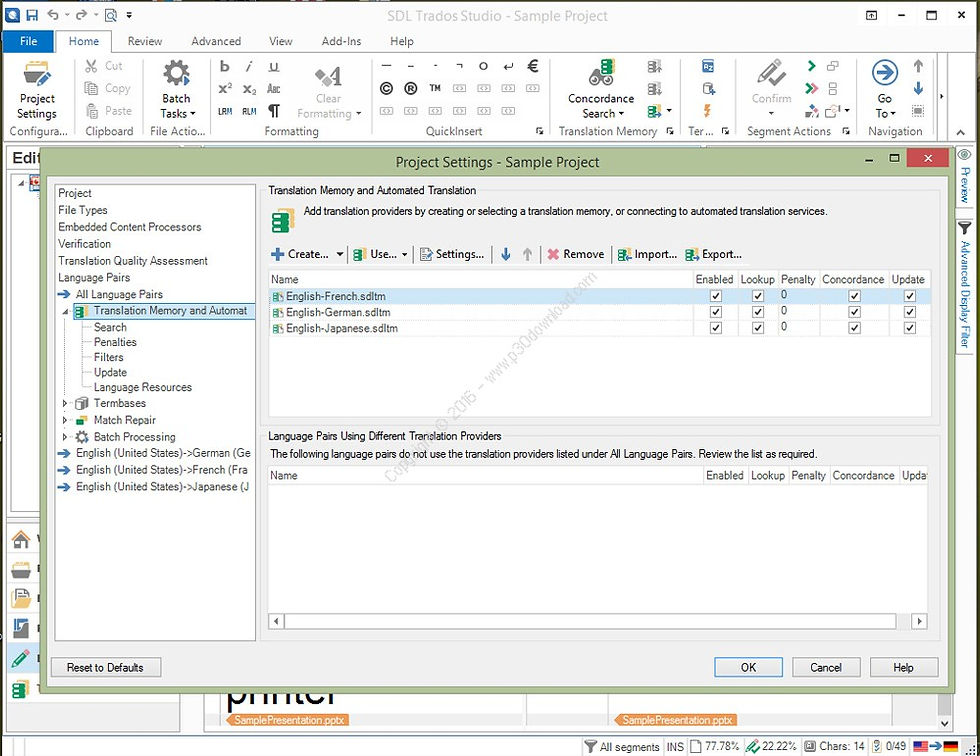The height and width of the screenshot is (756, 980).
Task: Toggle Concordance checkbox for English-French.sdltm
Action: tap(854, 296)
